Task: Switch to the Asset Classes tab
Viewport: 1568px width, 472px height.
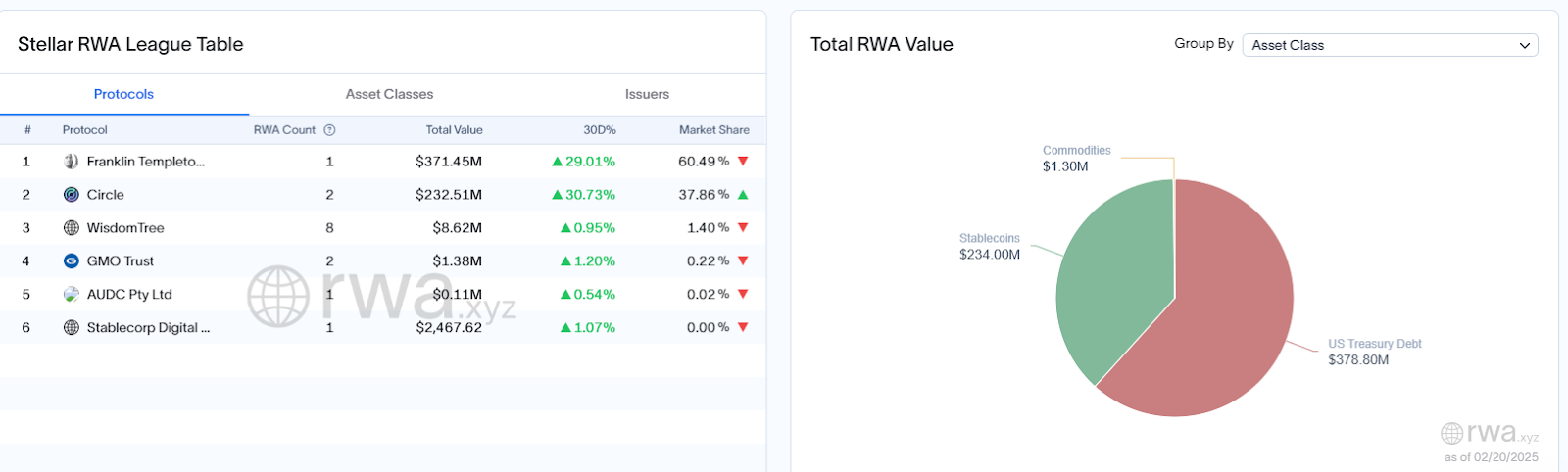Action: [x=389, y=94]
